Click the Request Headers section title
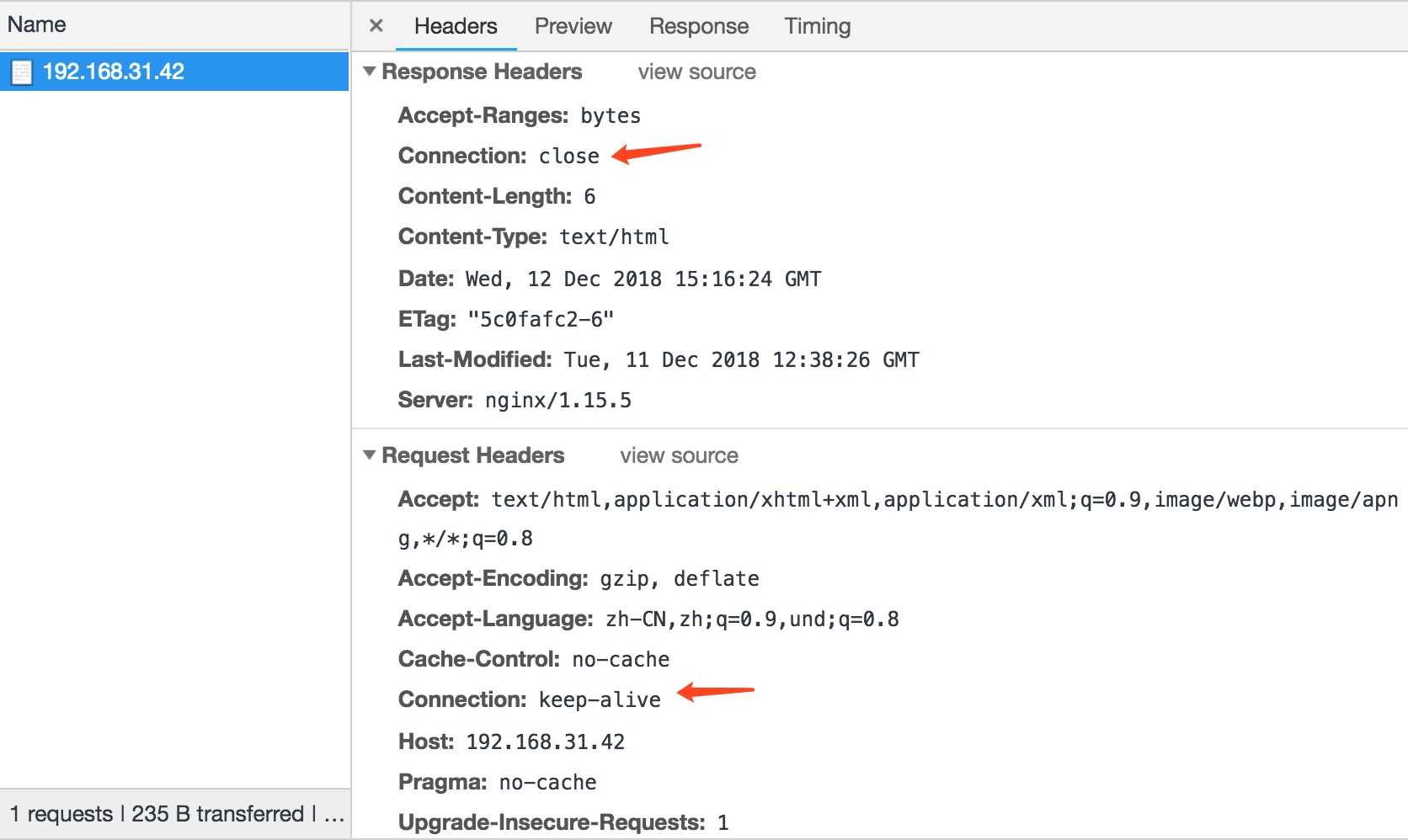Image resolution: width=1408 pixels, height=840 pixels. pyautogui.click(x=472, y=455)
